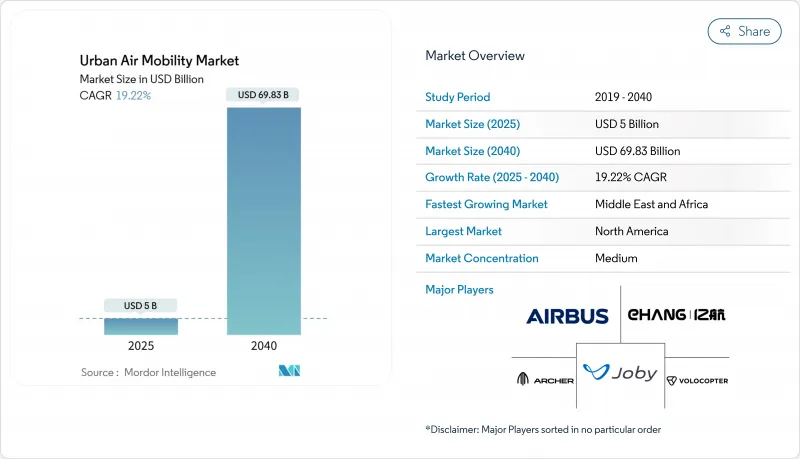The width and height of the screenshot is (800, 459).
Task: Click the USD 69.83 B bar label
Action: [x=264, y=95]
